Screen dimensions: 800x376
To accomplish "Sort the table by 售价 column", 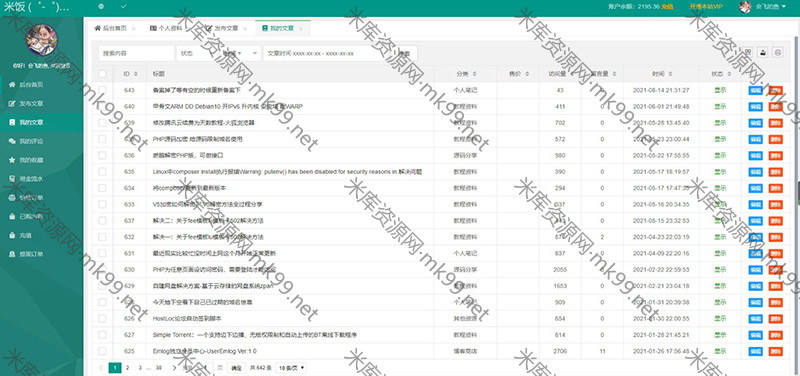I will [526, 74].
